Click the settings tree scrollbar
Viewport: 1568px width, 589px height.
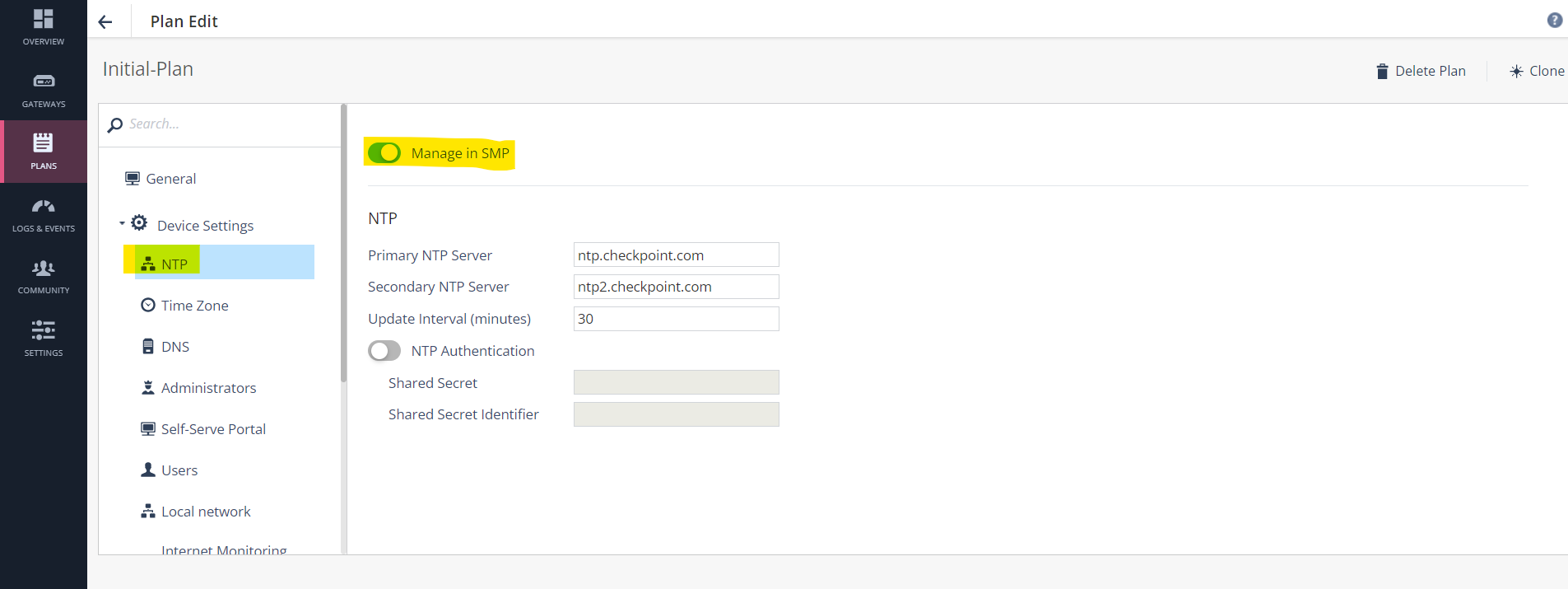tap(343, 247)
